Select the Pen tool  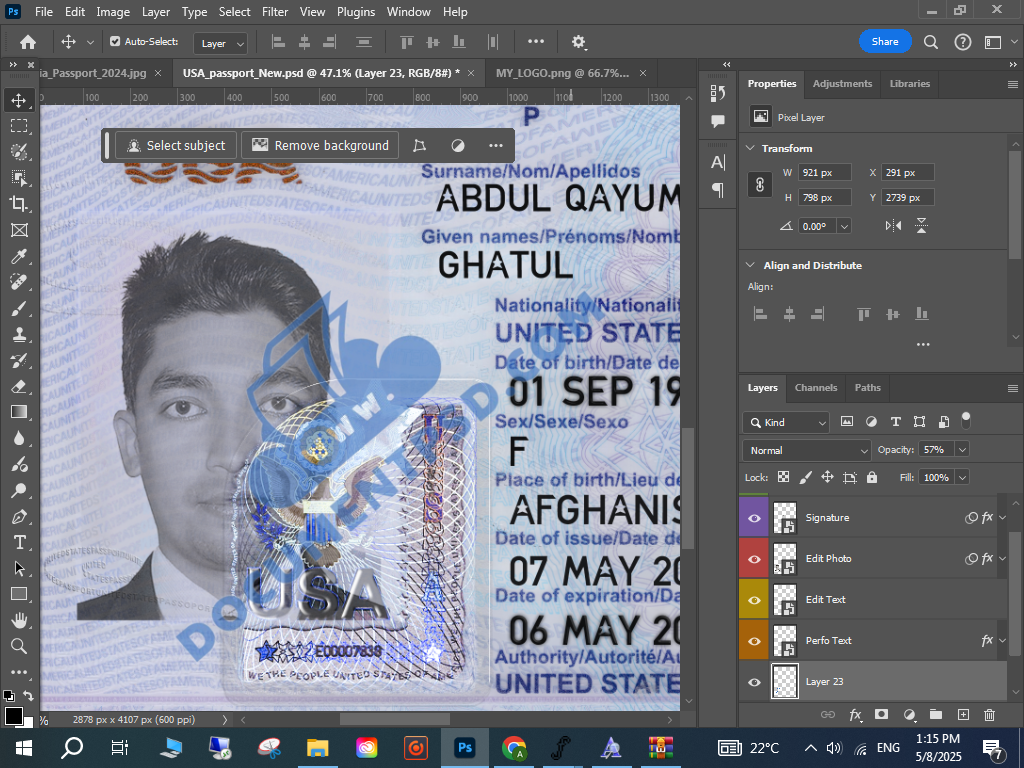[19, 517]
